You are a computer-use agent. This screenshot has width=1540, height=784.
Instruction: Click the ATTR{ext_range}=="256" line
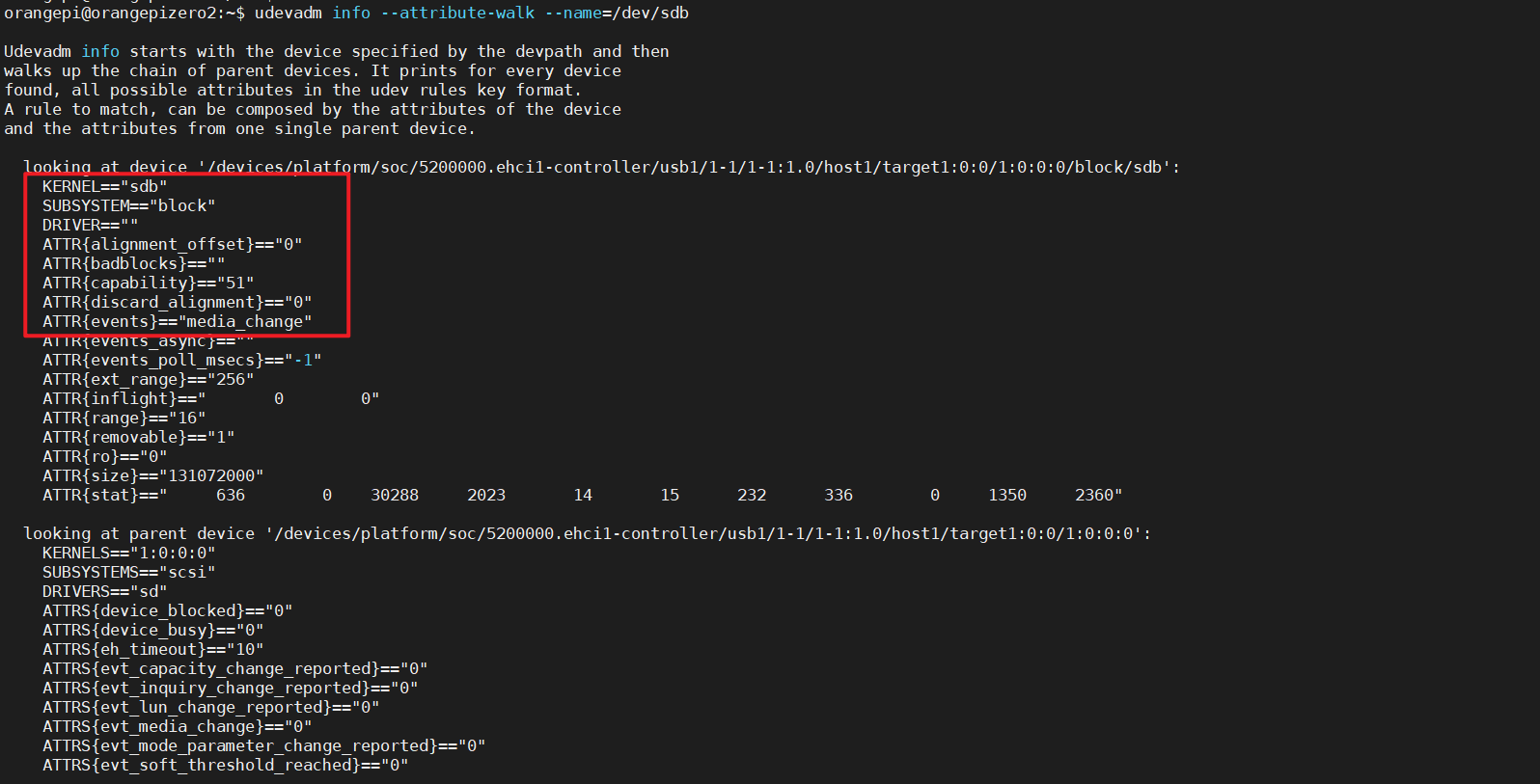148,379
